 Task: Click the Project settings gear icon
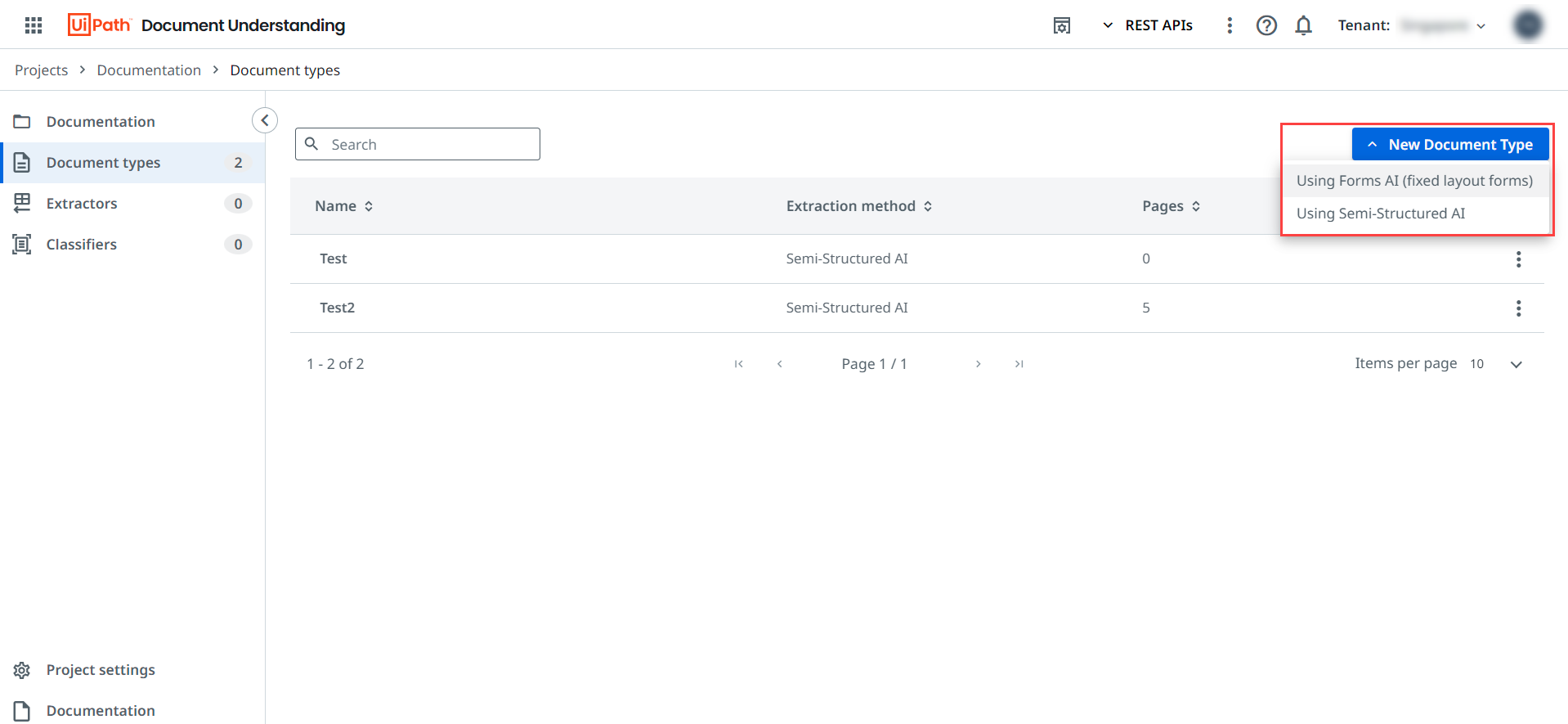coord(22,670)
